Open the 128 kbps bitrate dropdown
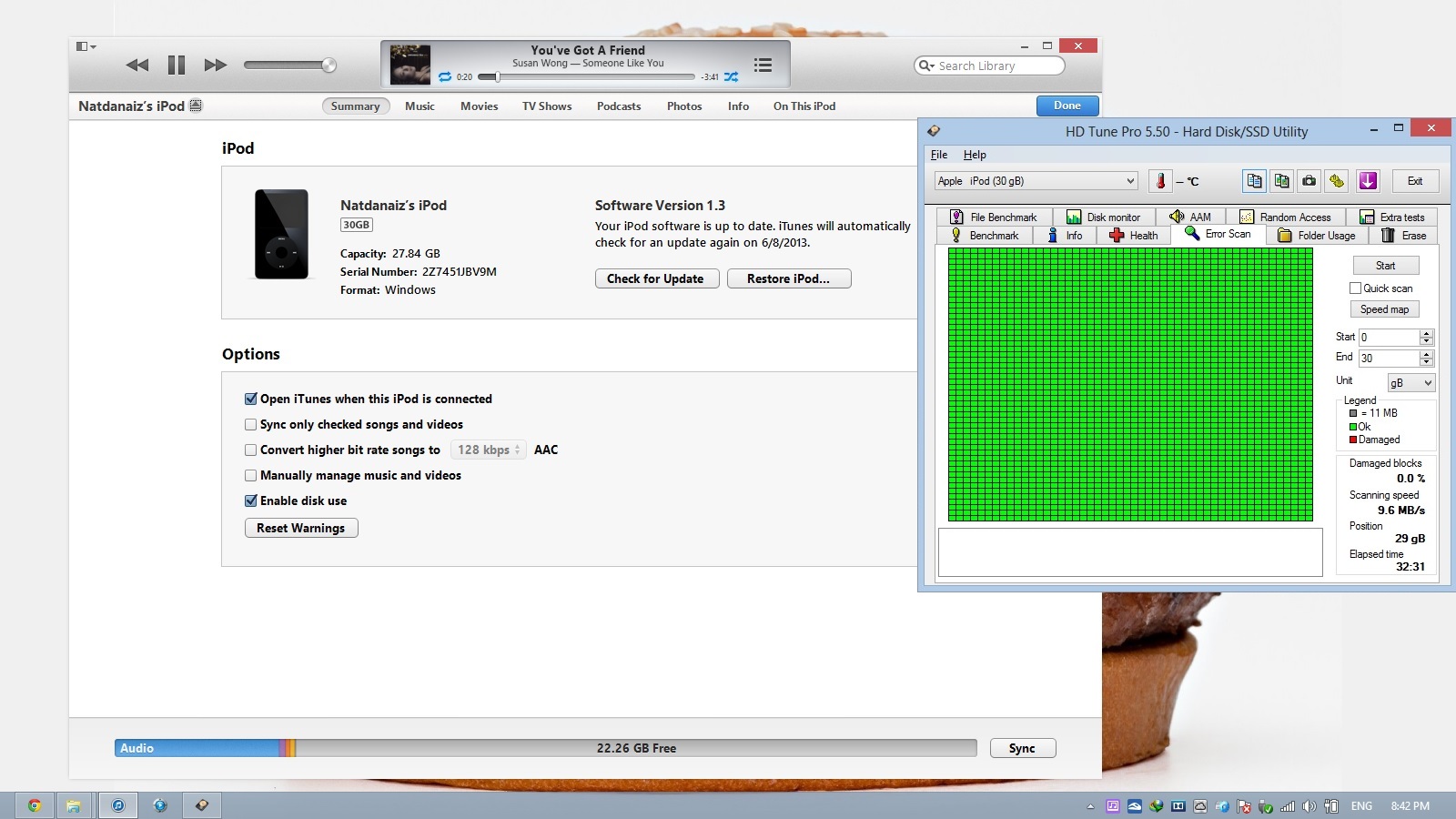1456x819 pixels. (489, 450)
